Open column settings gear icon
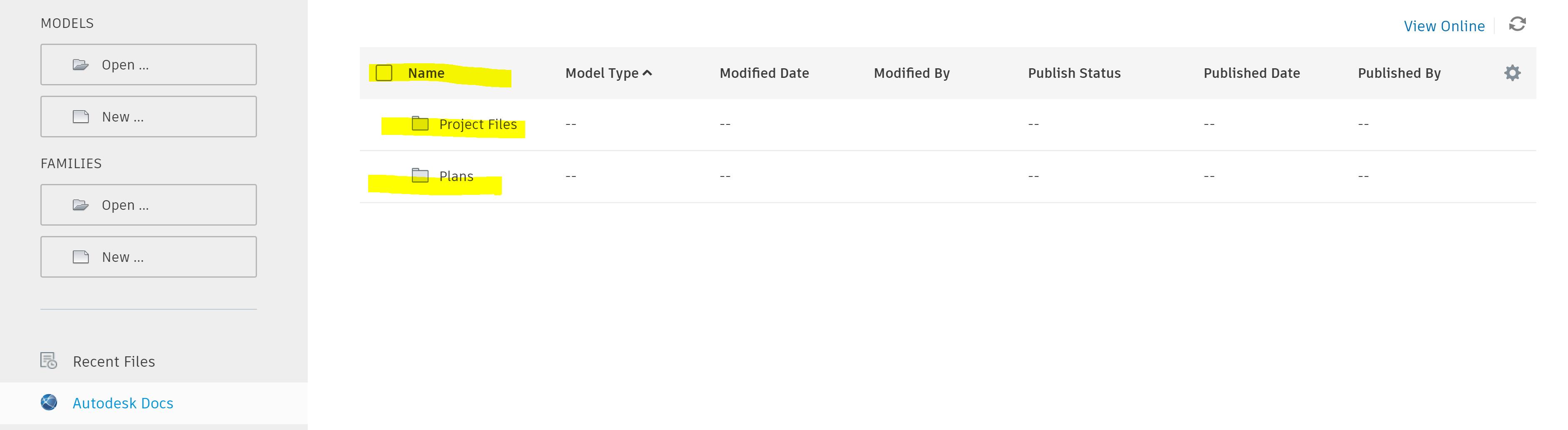This screenshot has height=430, width=1568. click(1512, 73)
